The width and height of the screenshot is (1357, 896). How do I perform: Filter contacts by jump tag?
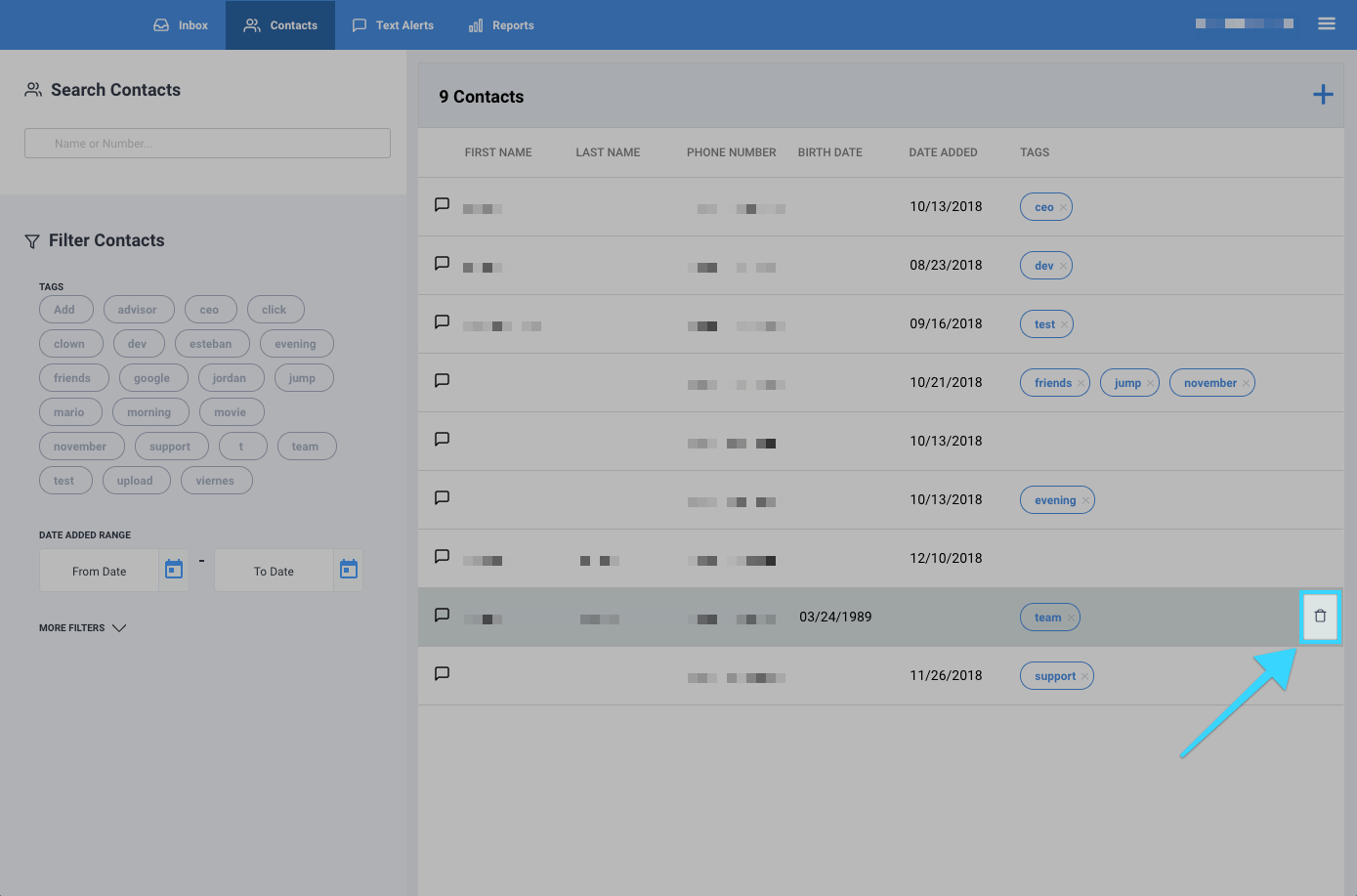point(304,378)
